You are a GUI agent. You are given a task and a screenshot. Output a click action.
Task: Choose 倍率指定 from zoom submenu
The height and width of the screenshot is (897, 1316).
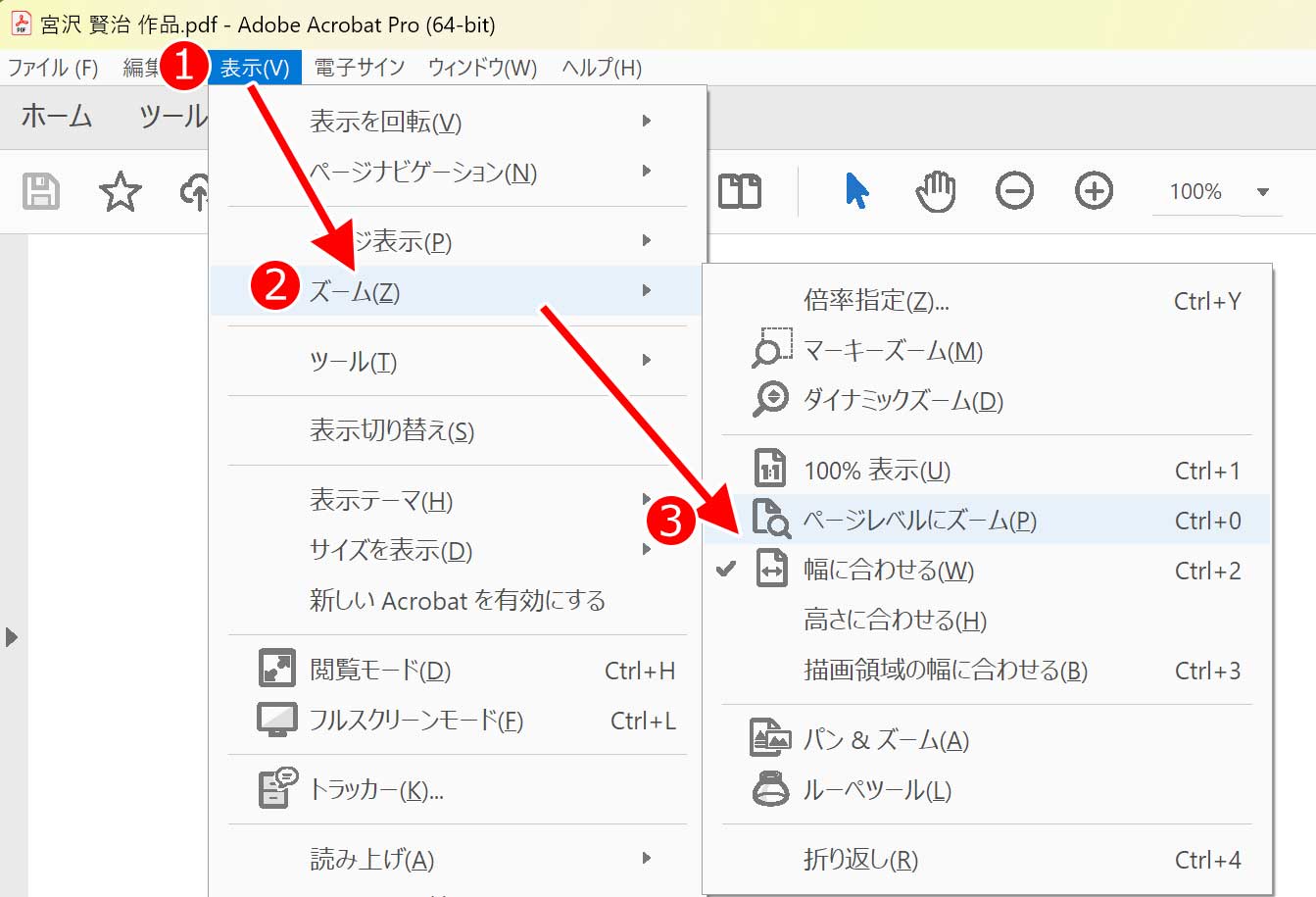coord(987,300)
